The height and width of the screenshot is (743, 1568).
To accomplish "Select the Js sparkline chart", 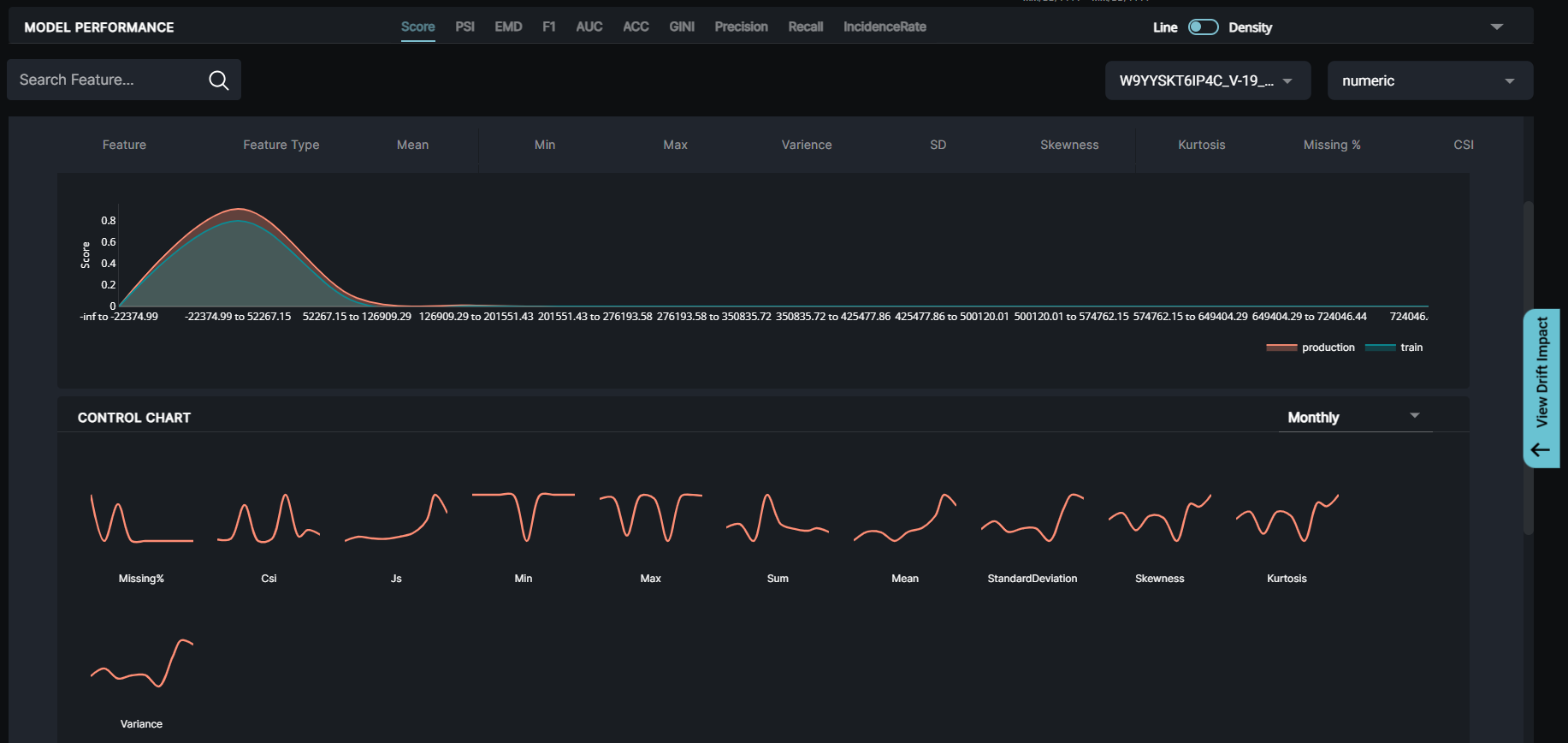I will click(x=395, y=519).
